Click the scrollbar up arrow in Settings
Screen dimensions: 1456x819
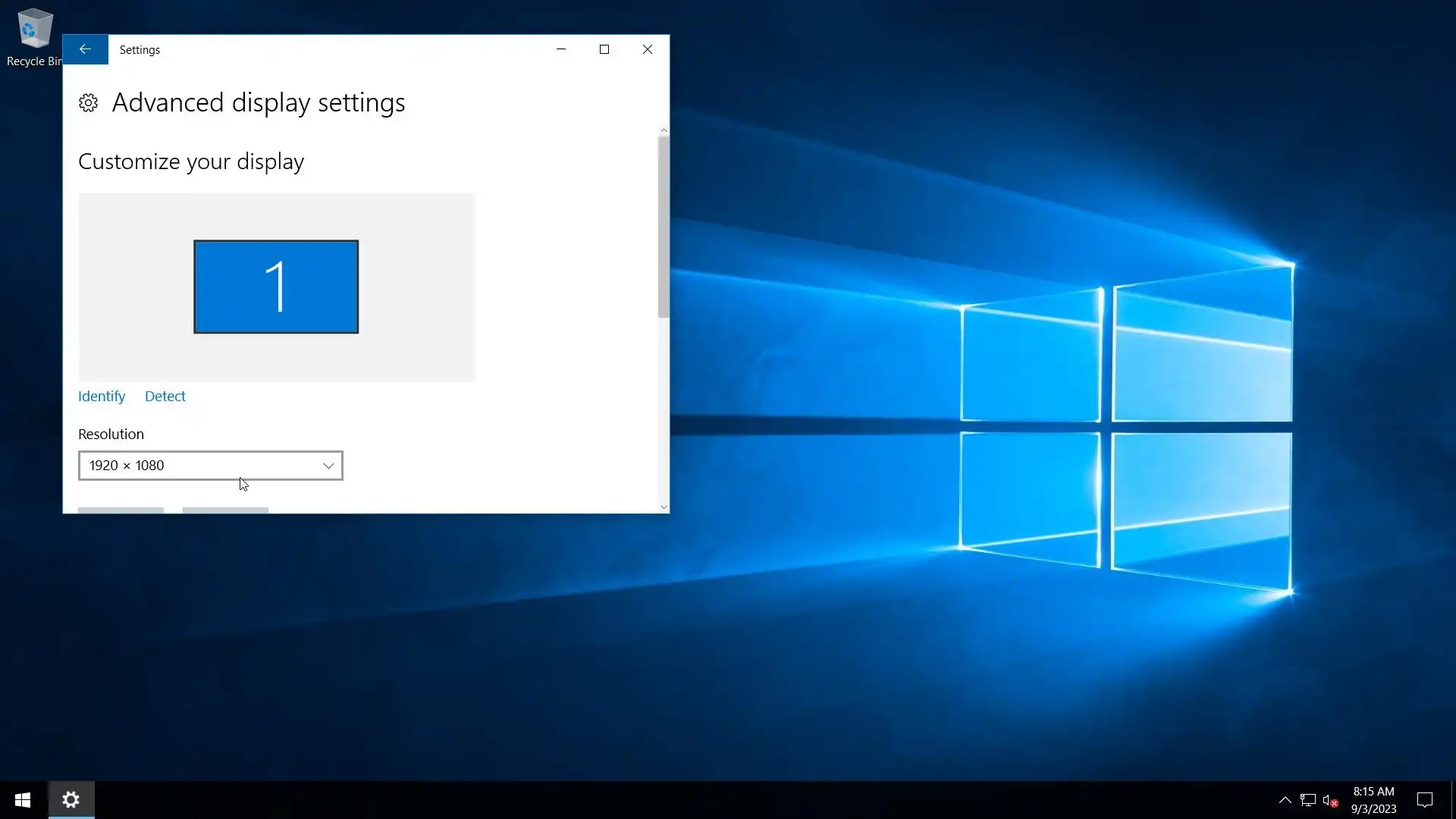664,130
